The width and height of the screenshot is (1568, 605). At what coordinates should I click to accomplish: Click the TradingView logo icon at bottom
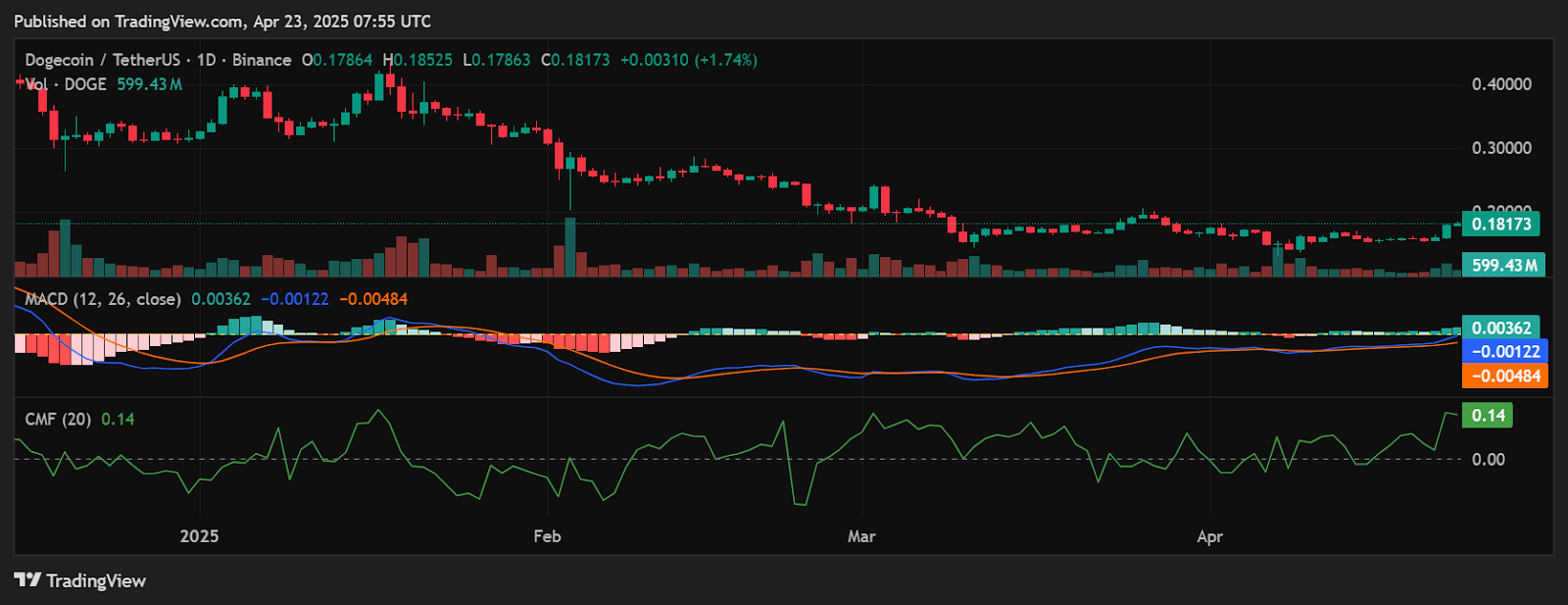click(x=27, y=580)
